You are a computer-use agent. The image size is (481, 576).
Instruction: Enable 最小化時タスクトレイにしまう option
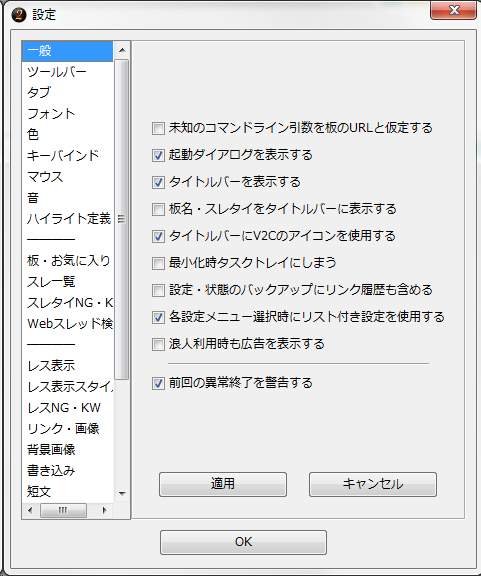(158, 263)
